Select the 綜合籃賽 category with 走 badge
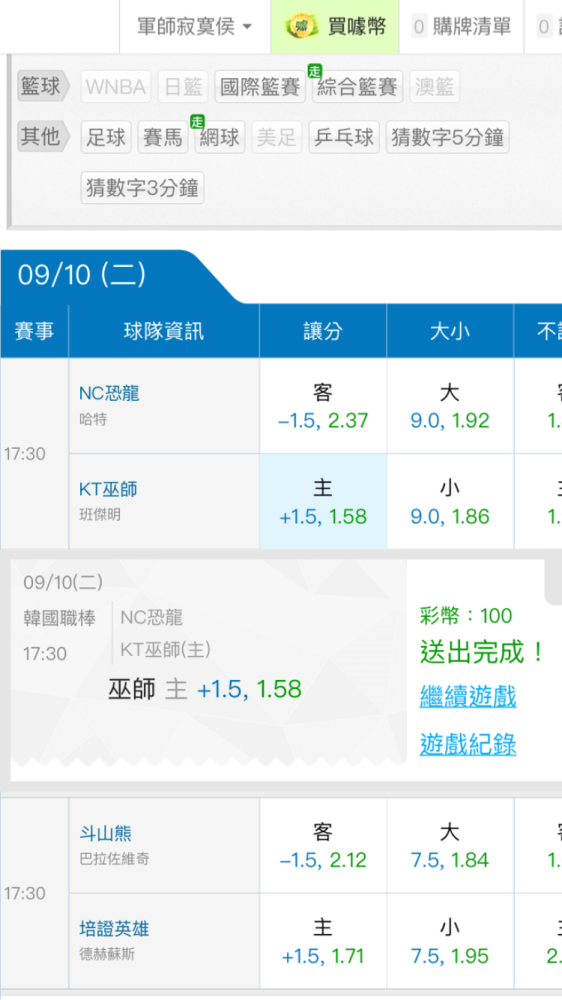Screen dimensions: 562x1000 point(357,87)
